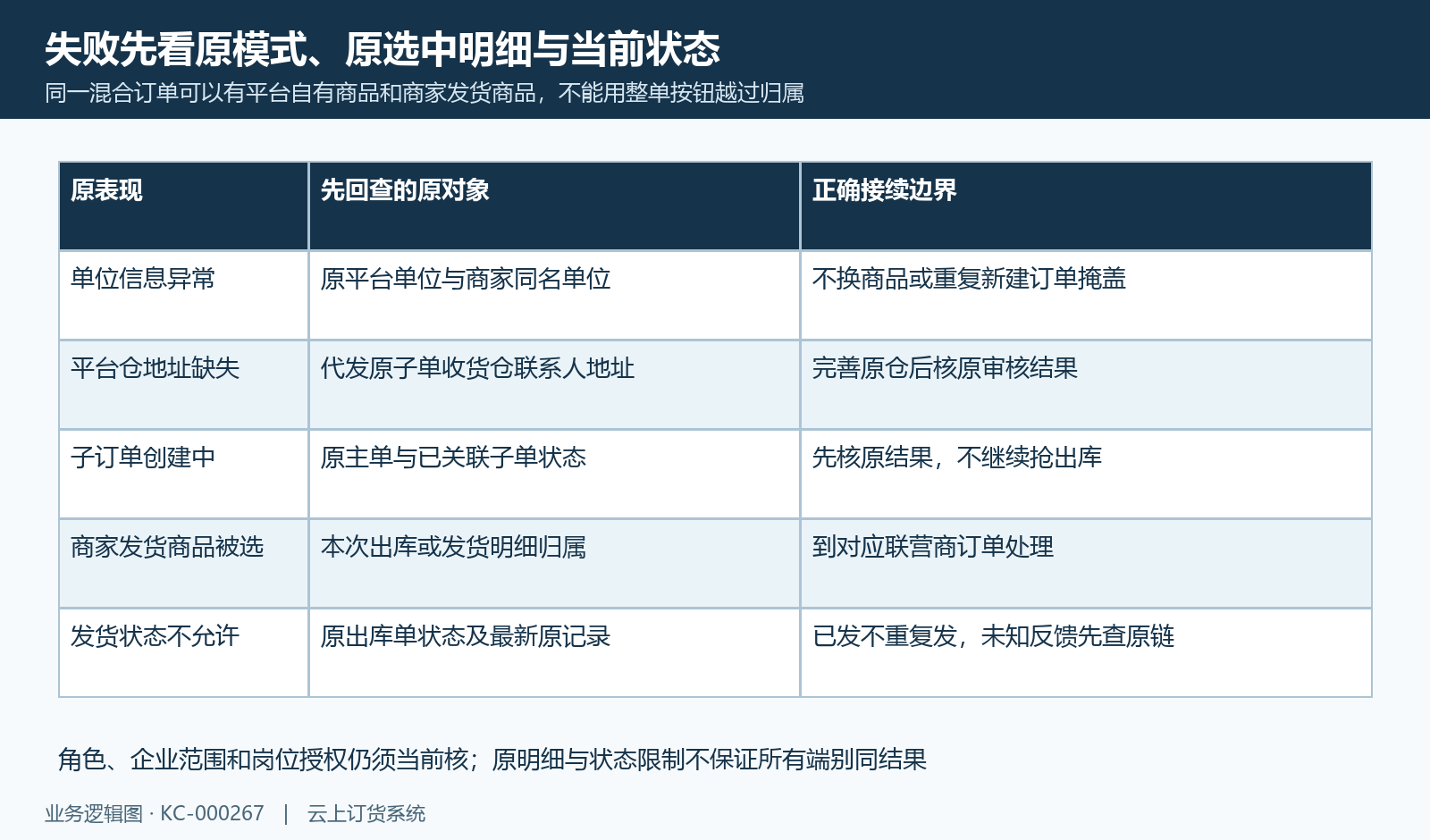
Task: Click the cell 子订单创建中
Action: 184,475
